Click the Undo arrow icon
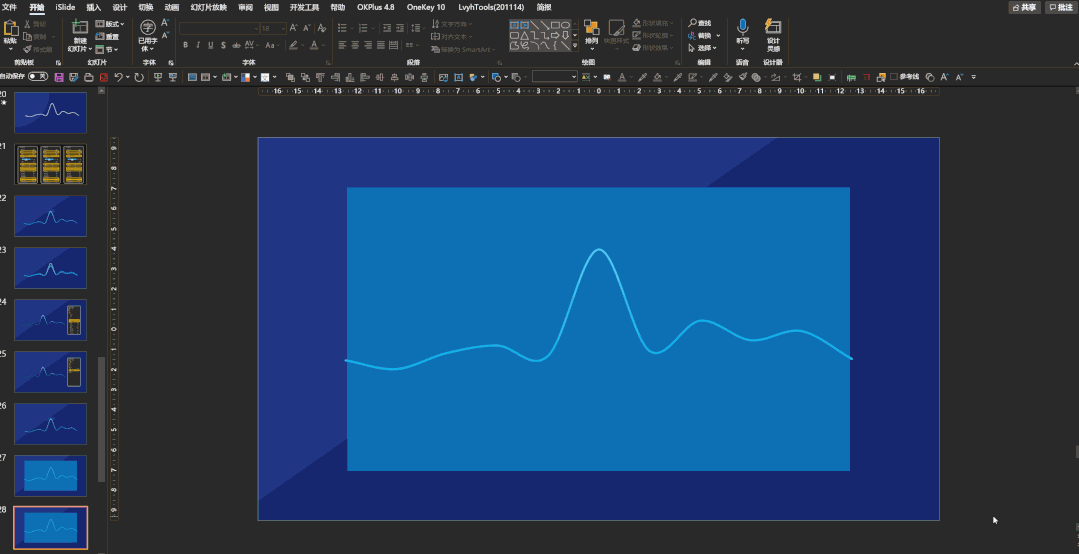This screenshot has height=554, width=1079. (118, 77)
